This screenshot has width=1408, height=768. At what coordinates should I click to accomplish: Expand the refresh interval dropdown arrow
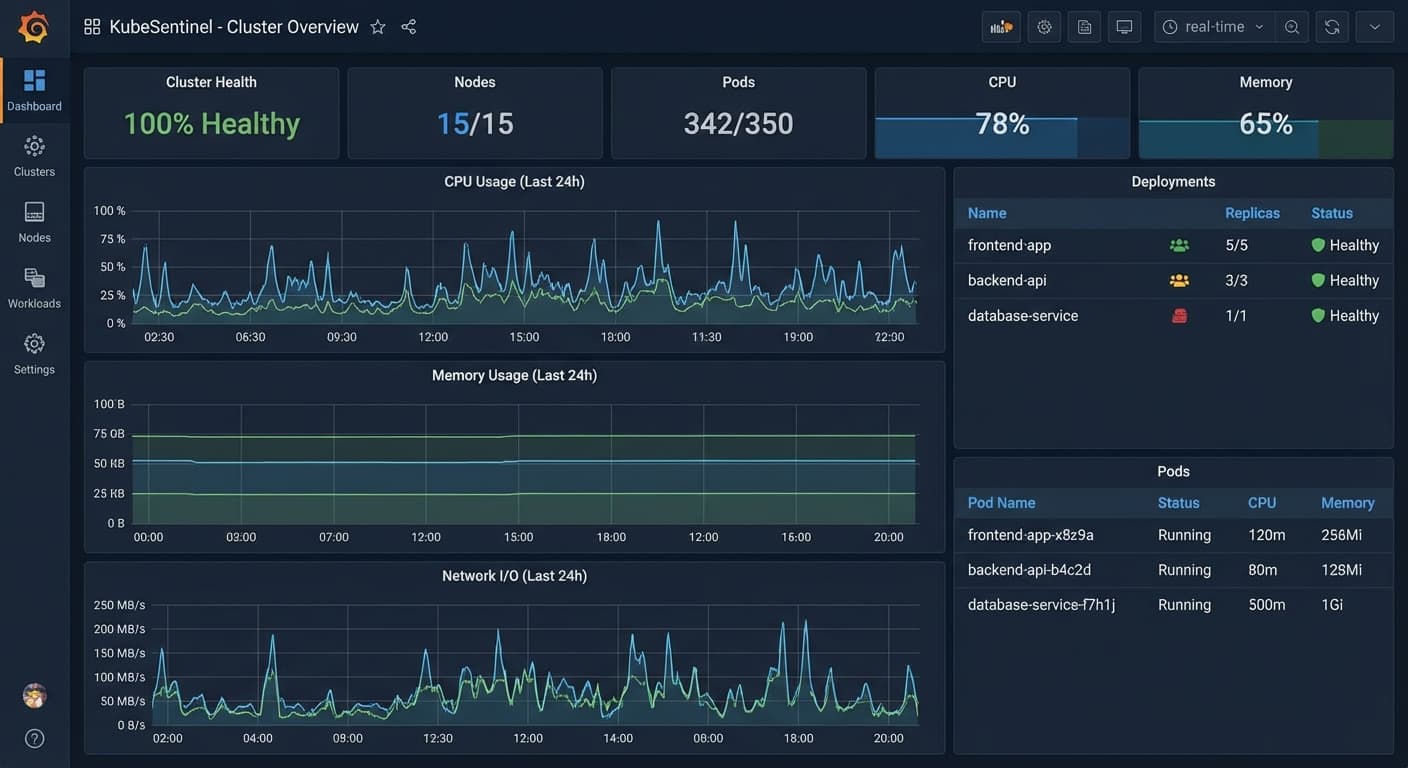click(x=1375, y=27)
